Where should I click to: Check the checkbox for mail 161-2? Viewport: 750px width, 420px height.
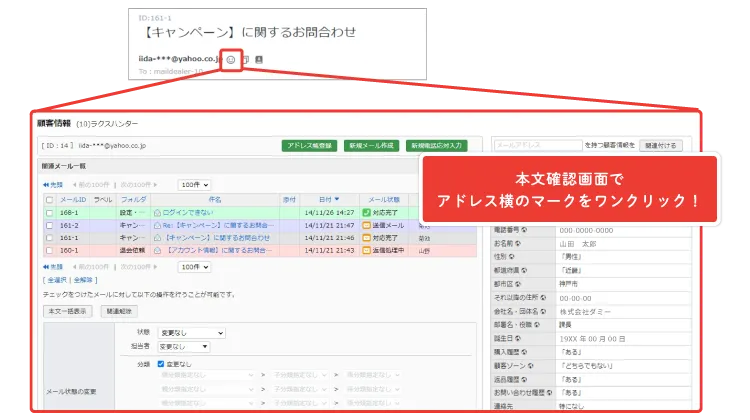pyautogui.click(x=49, y=225)
